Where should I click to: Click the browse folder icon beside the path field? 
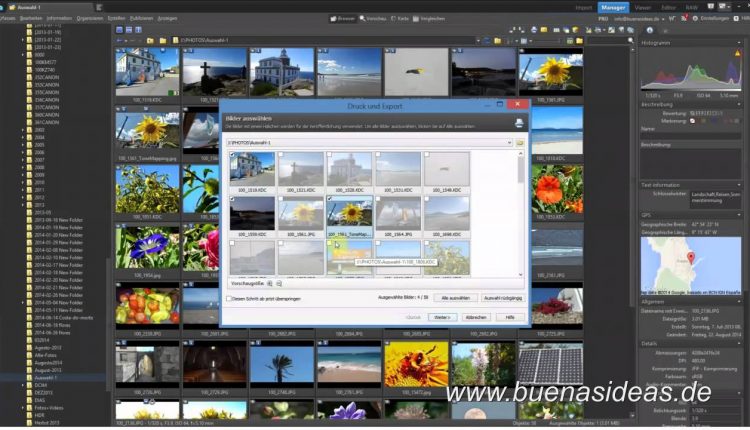pos(520,143)
